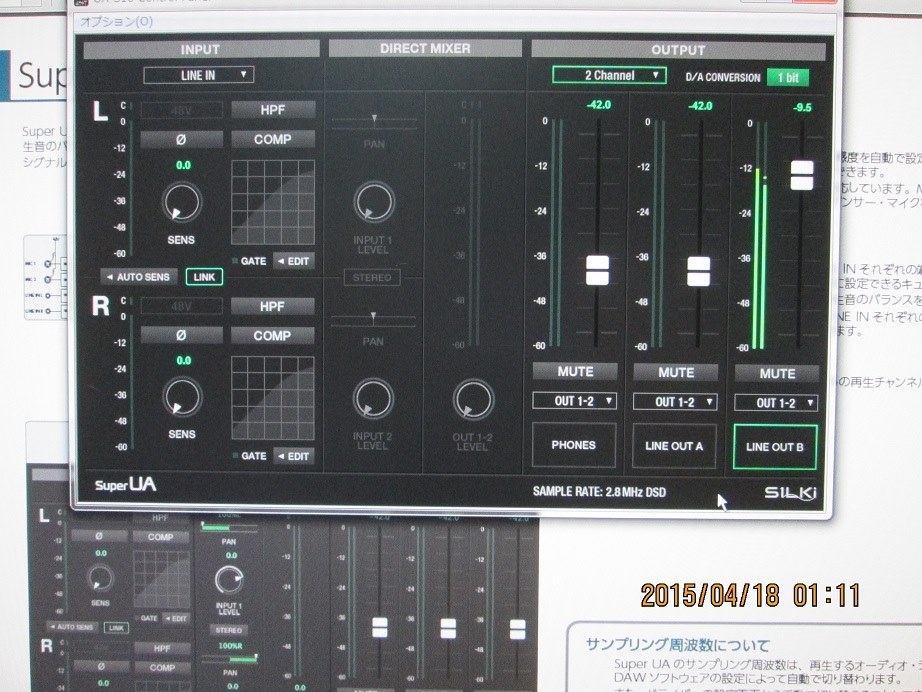The width and height of the screenshot is (922, 692).
Task: Select the LINE OUT A output button
Action: tap(674, 446)
